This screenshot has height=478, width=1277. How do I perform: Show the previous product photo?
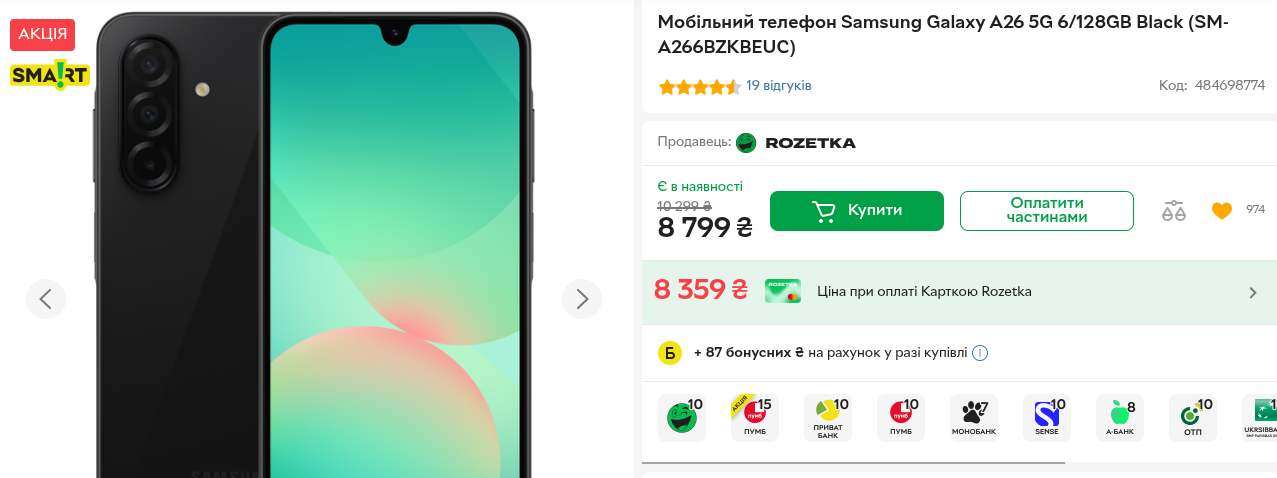click(46, 298)
